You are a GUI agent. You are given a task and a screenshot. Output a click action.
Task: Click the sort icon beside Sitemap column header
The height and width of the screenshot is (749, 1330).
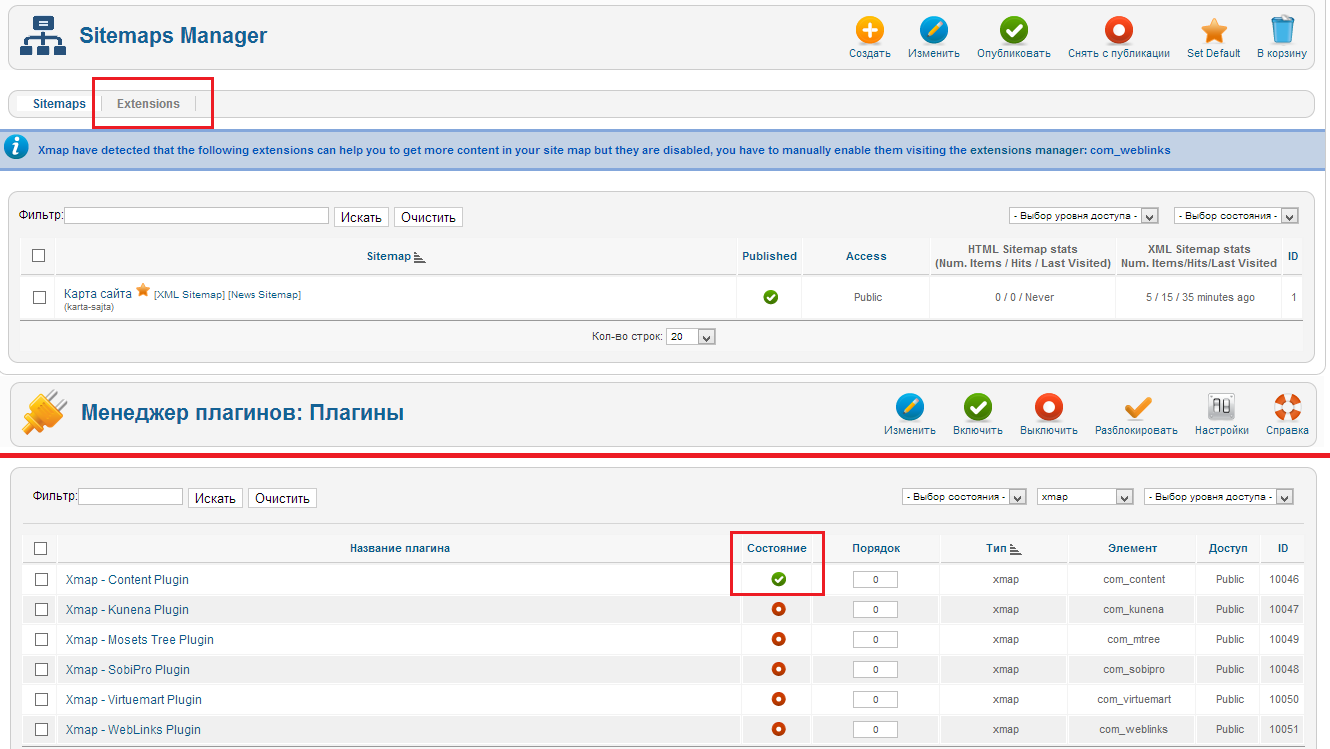(x=420, y=257)
